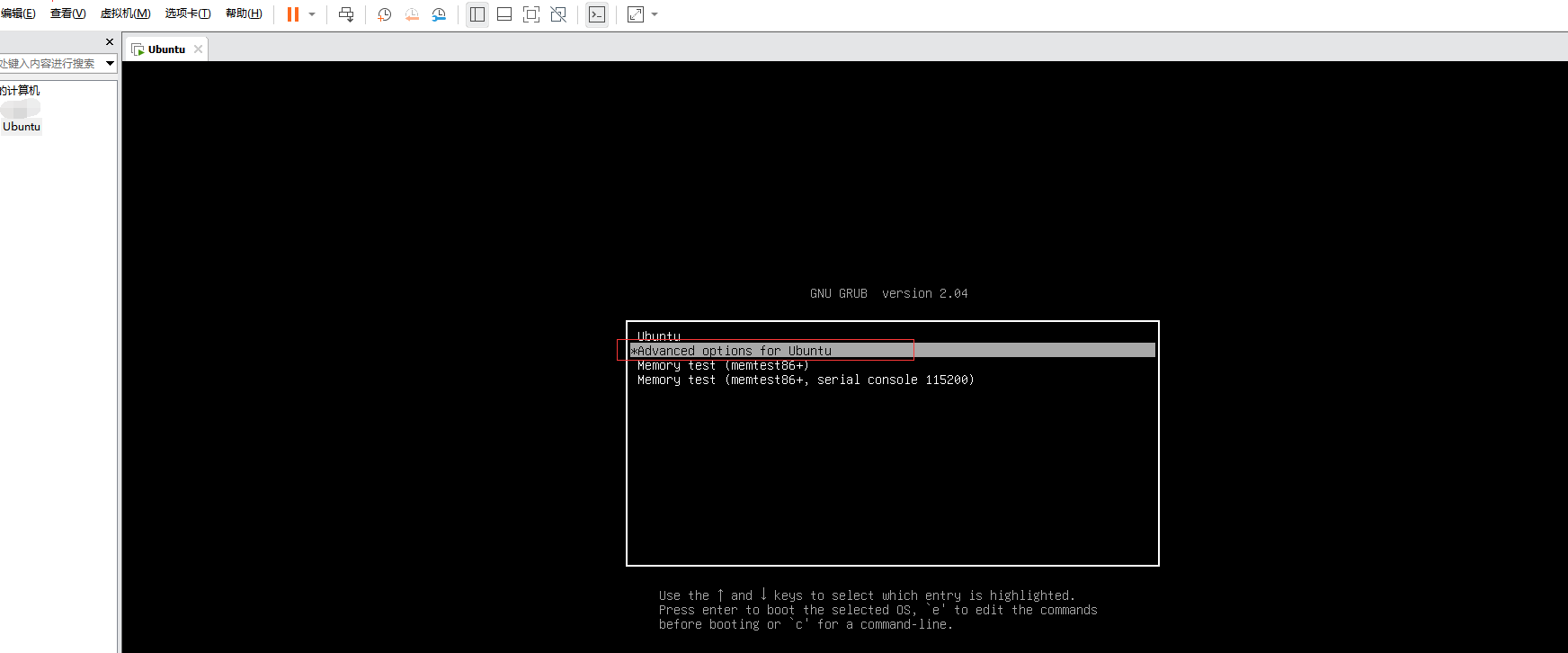Viewport: 1568px width, 653px height.
Task: Send Ctrl+Alt+Del to the virtual machine
Action: coord(346,14)
